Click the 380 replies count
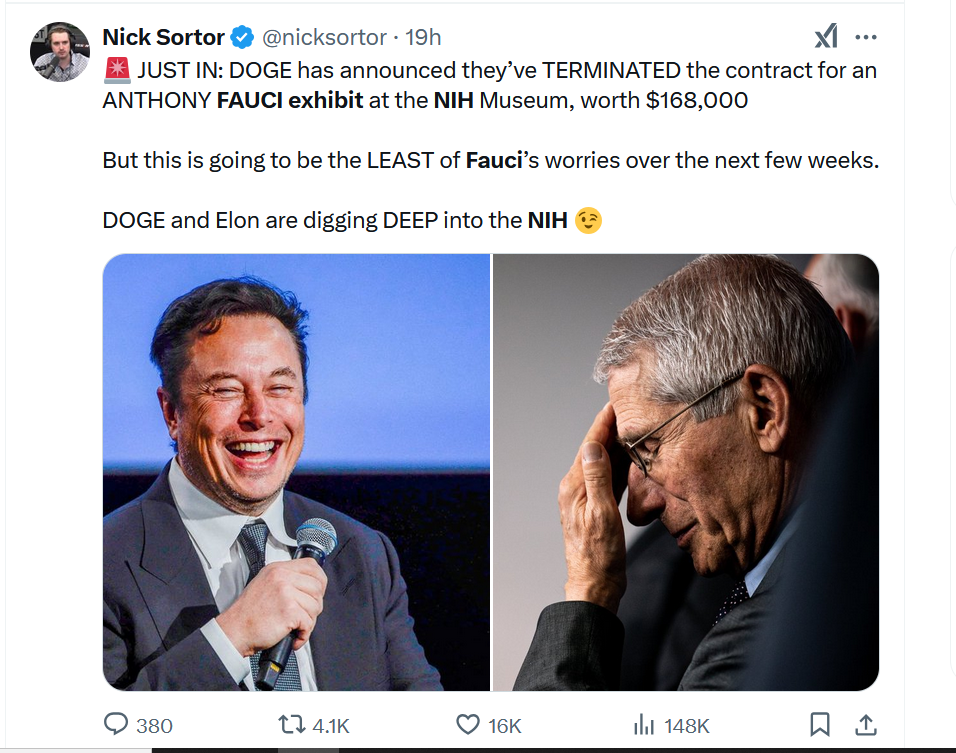Viewport: 956px width, 753px height. pos(154,726)
